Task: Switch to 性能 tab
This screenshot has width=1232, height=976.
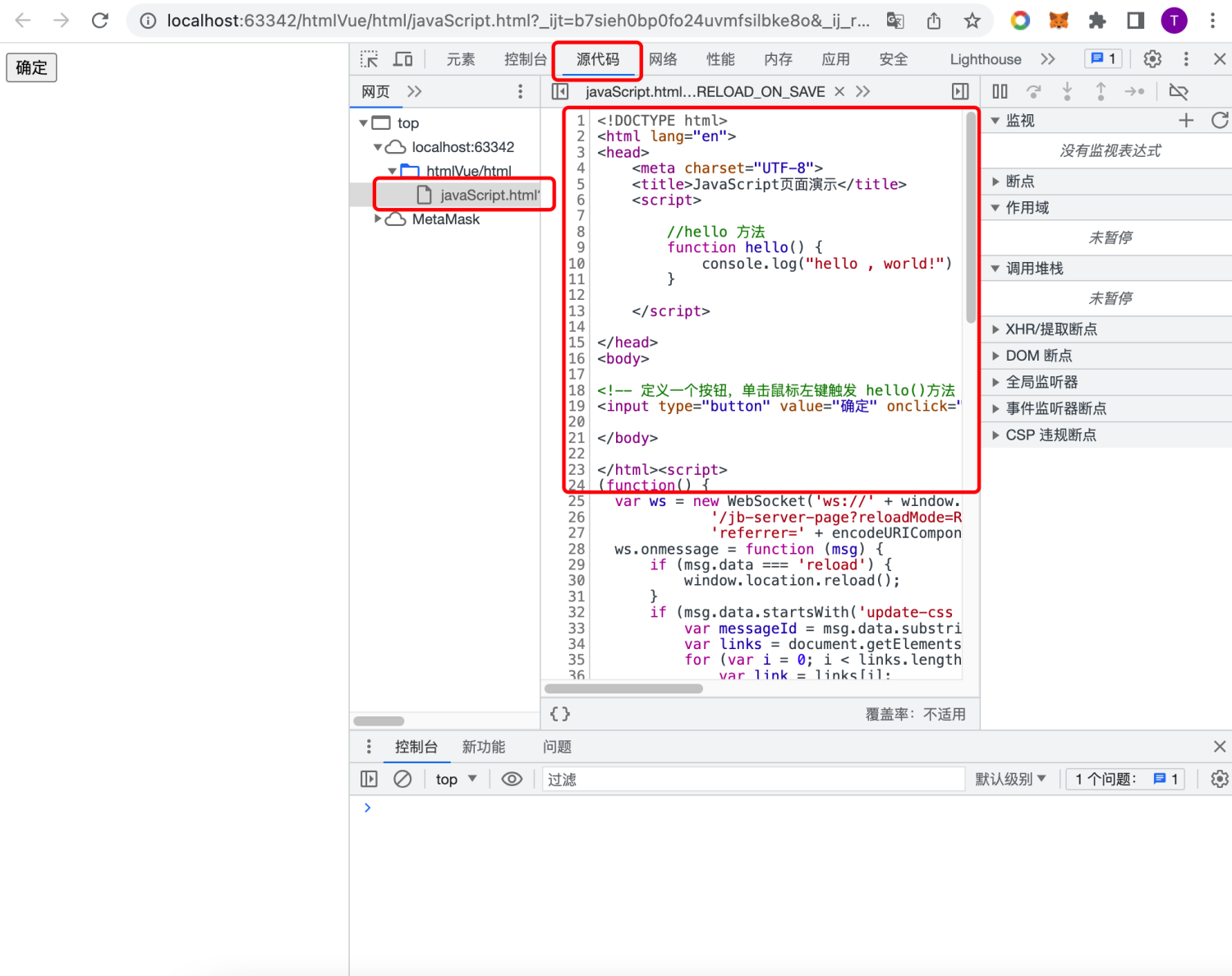Action: point(720,59)
